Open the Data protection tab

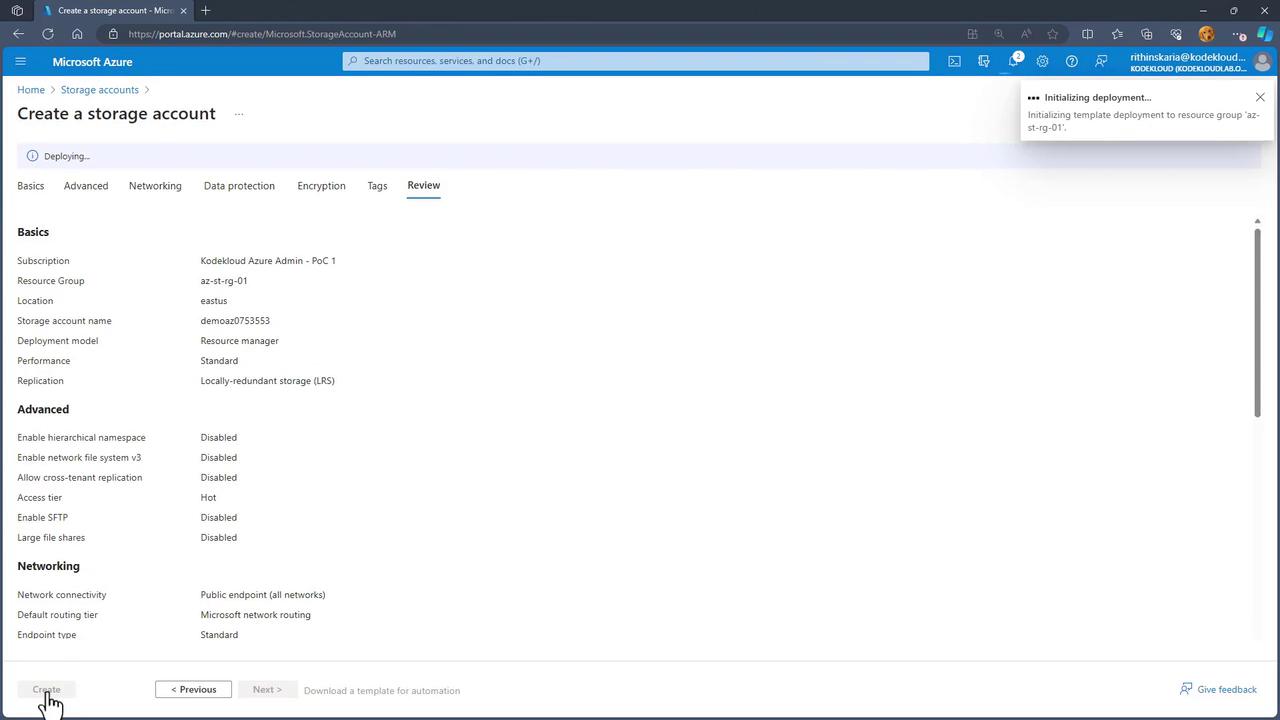point(239,186)
